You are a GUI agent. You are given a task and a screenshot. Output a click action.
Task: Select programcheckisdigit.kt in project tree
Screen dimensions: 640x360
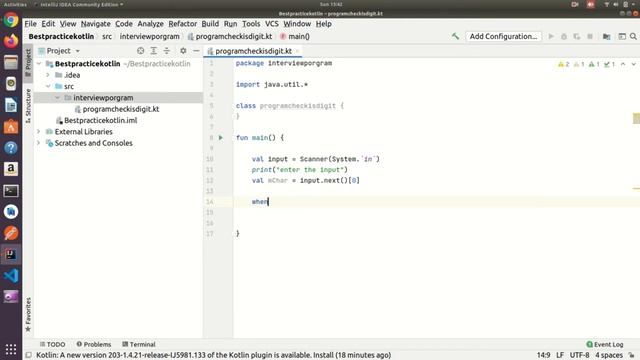coord(121,109)
